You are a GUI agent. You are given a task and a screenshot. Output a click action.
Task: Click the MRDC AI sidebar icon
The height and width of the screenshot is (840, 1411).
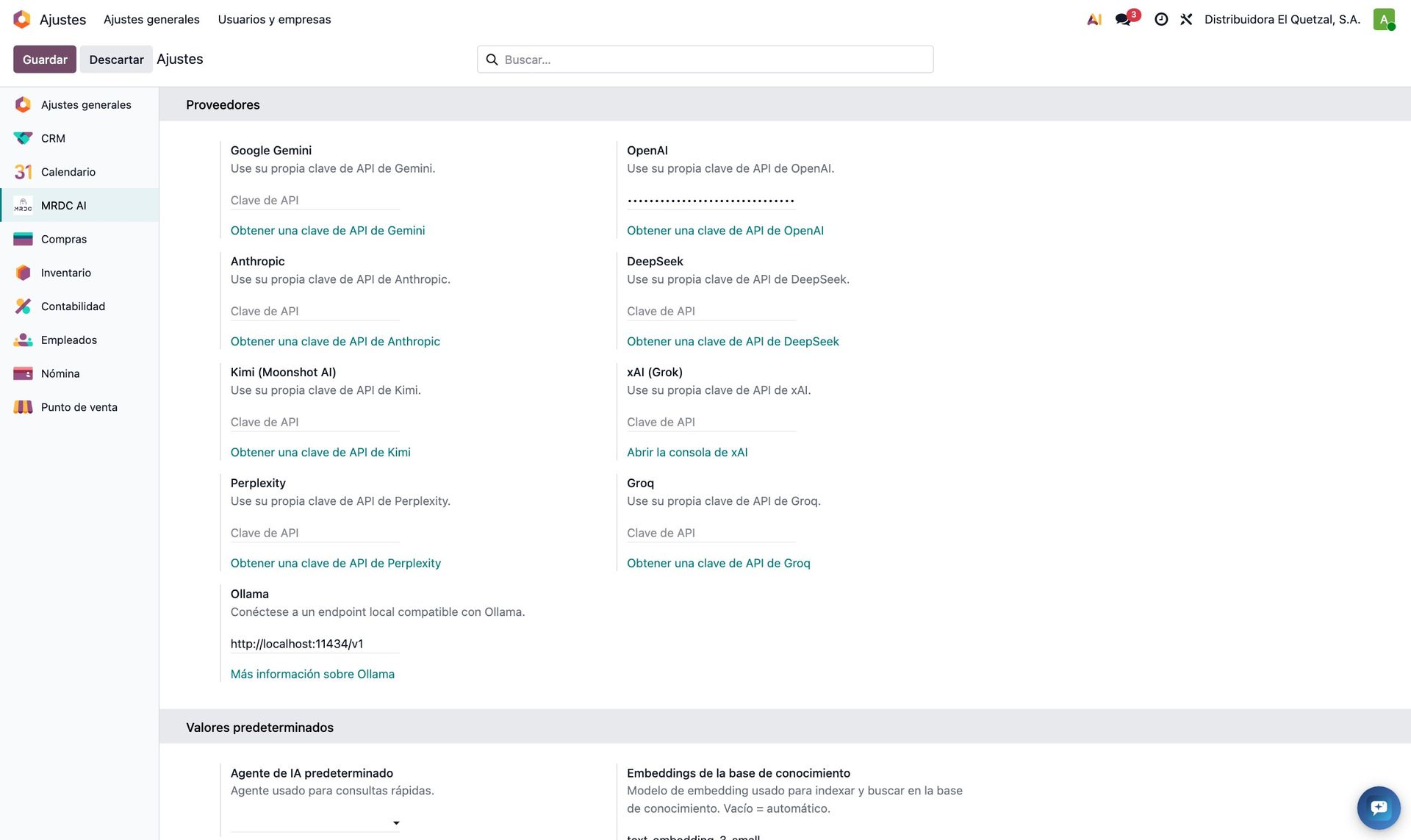[x=23, y=205]
